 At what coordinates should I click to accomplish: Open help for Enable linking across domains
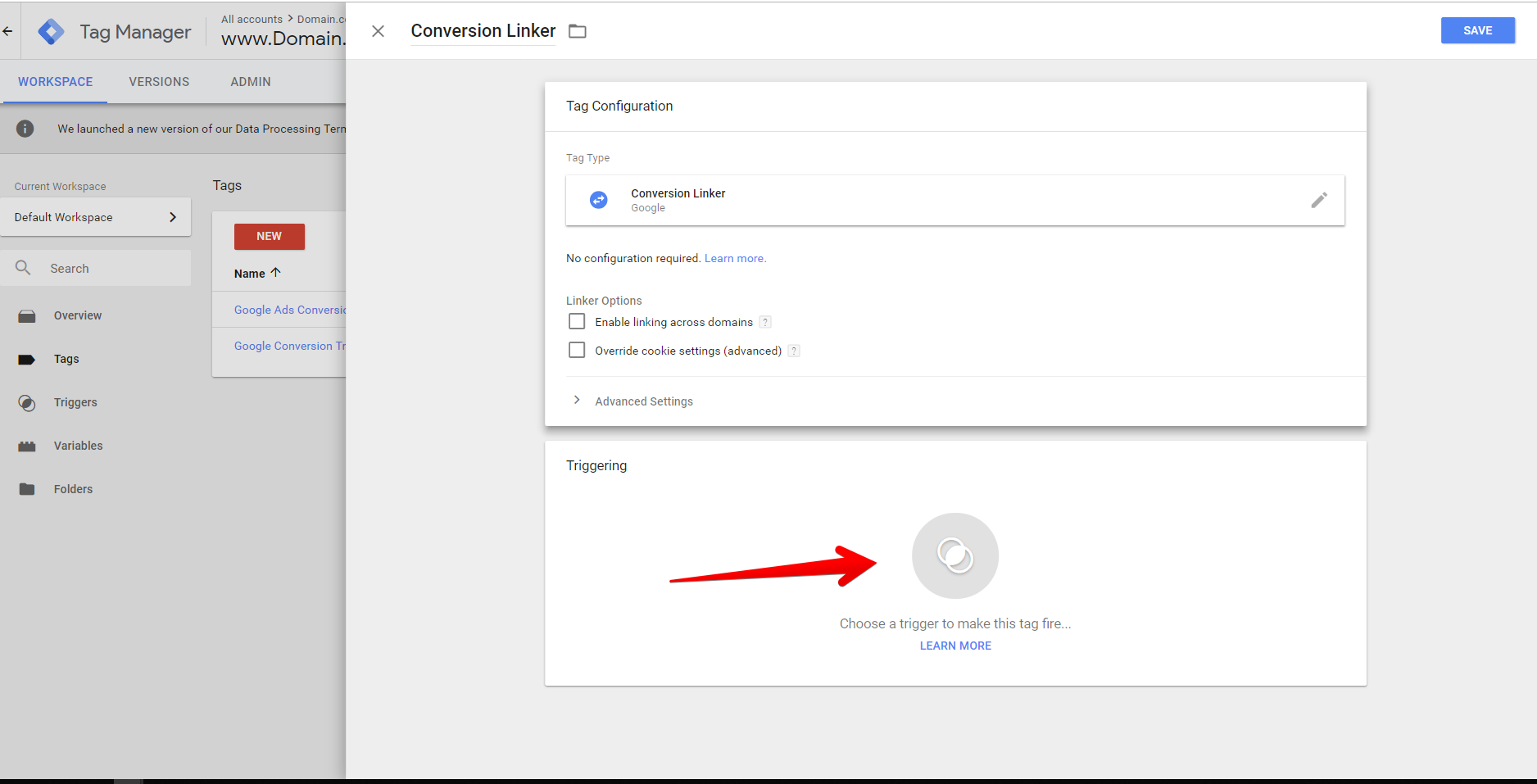coord(765,322)
